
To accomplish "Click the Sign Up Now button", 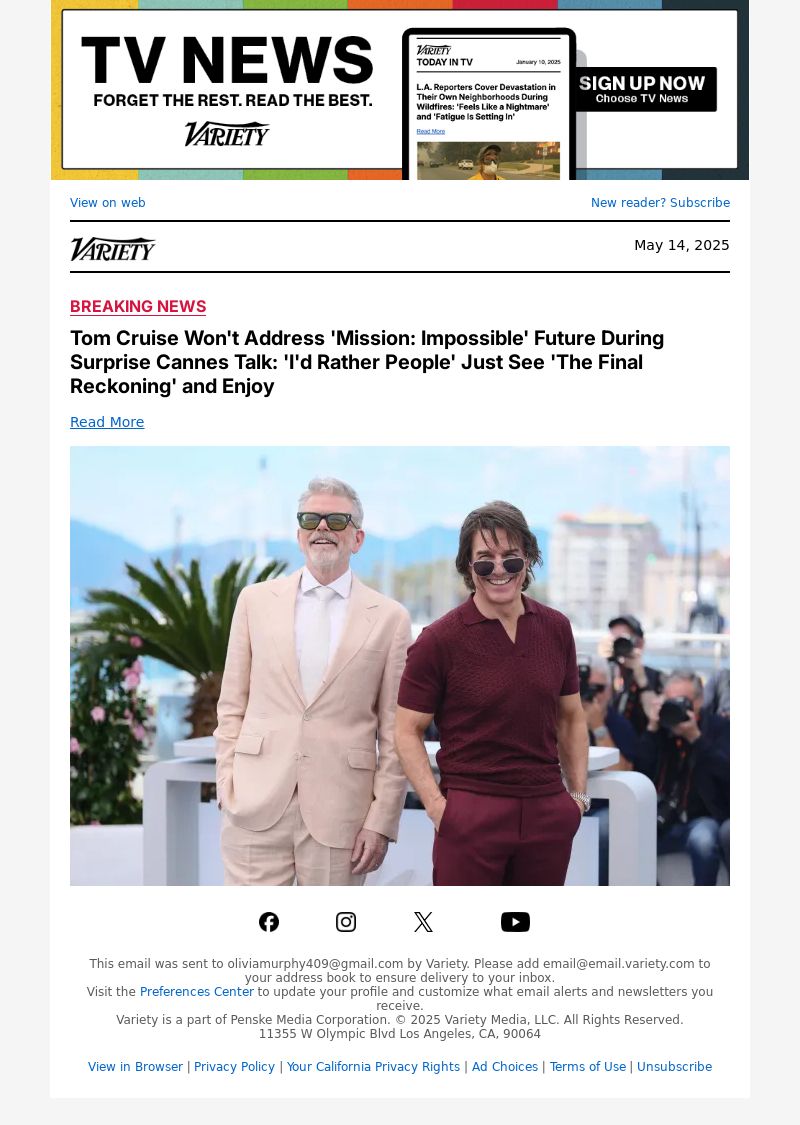I will point(642,89).
